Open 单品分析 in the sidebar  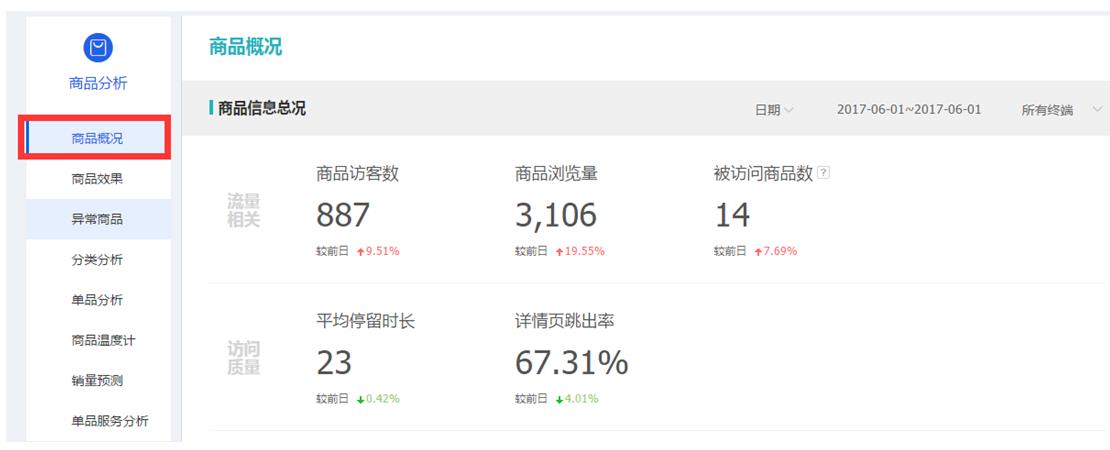coord(98,300)
